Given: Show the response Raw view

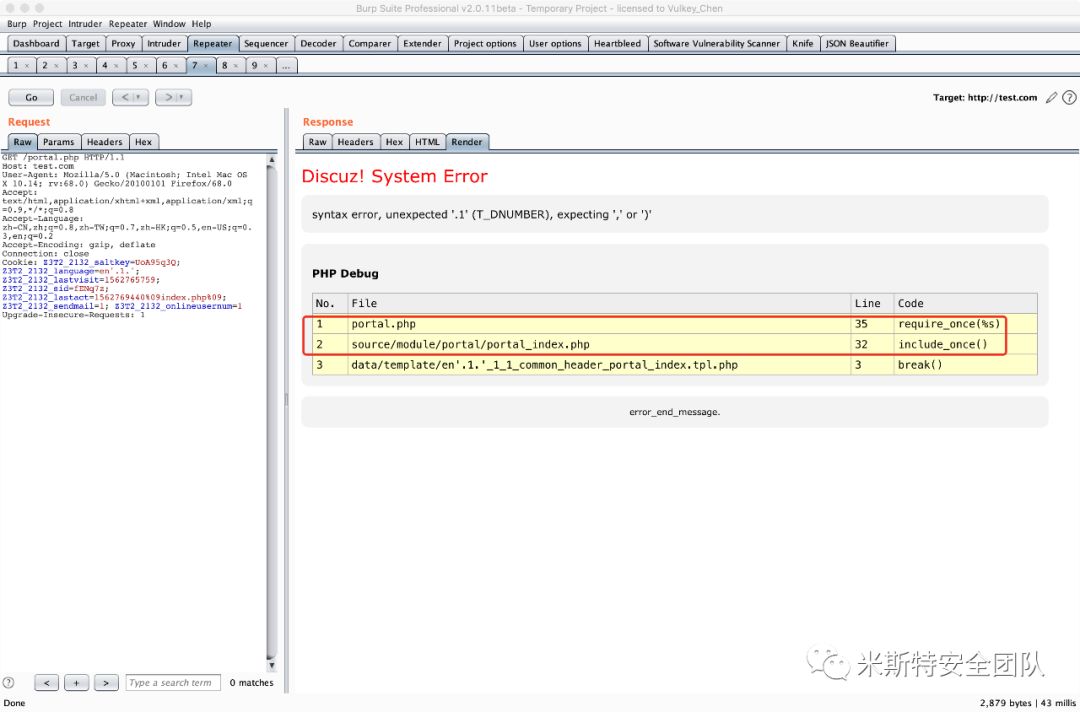Looking at the screenshot, I should tap(318, 142).
